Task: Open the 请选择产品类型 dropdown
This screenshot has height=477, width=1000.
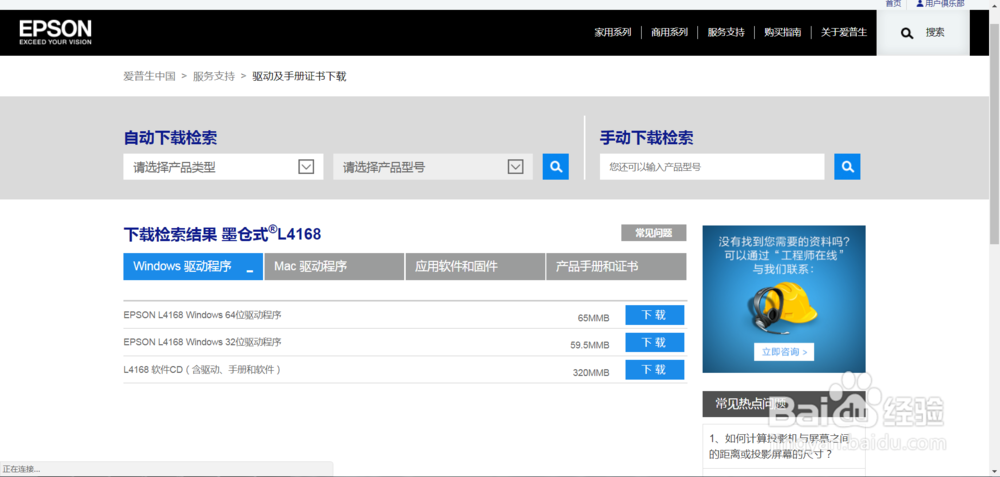Action: click(223, 166)
